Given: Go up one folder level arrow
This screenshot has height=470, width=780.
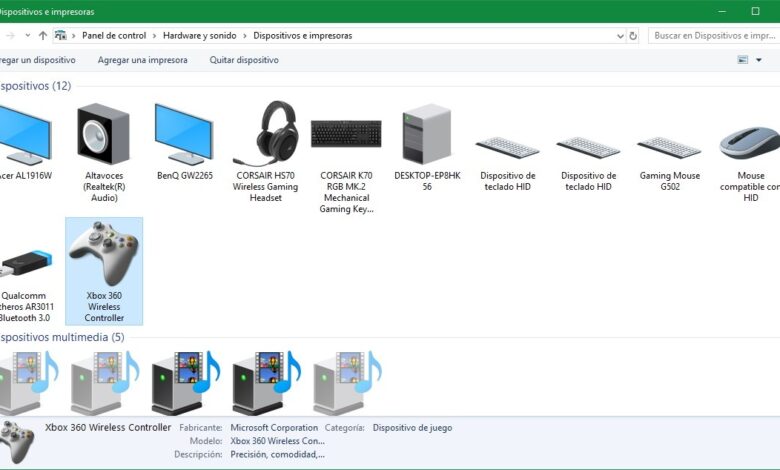Looking at the screenshot, I should point(43,36).
